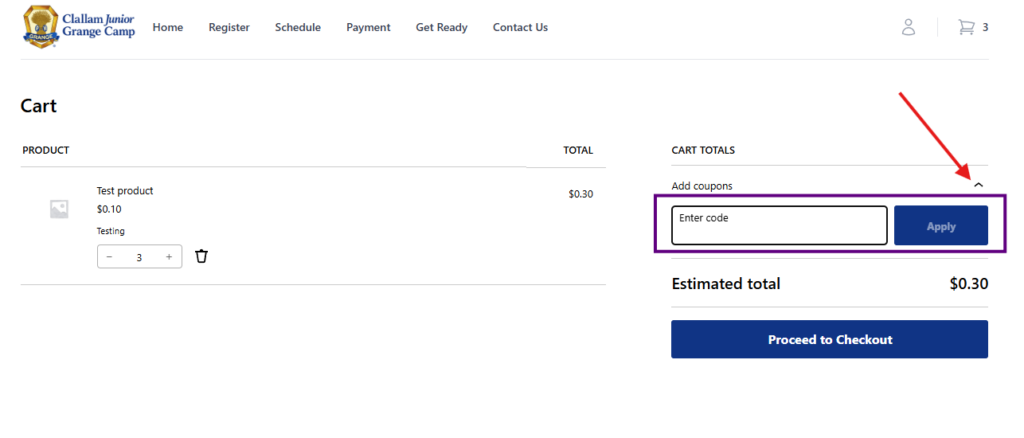Open the Register menu item
Viewport: 1024px width, 438px height.
(229, 27)
